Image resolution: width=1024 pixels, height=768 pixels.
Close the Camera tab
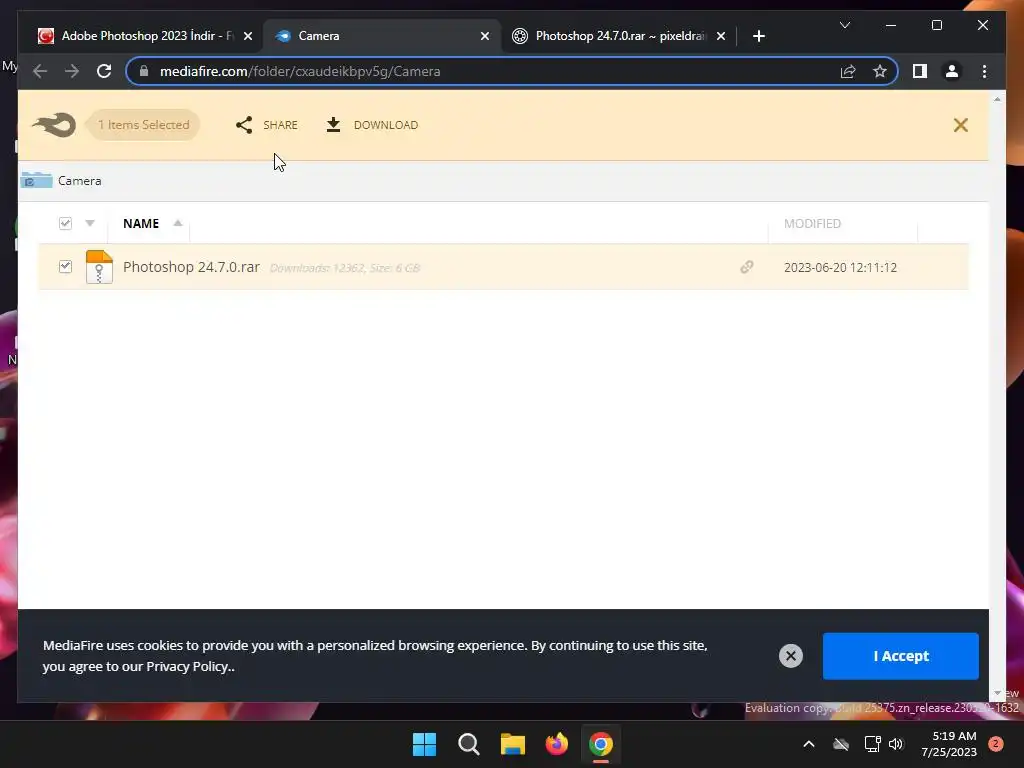(485, 37)
